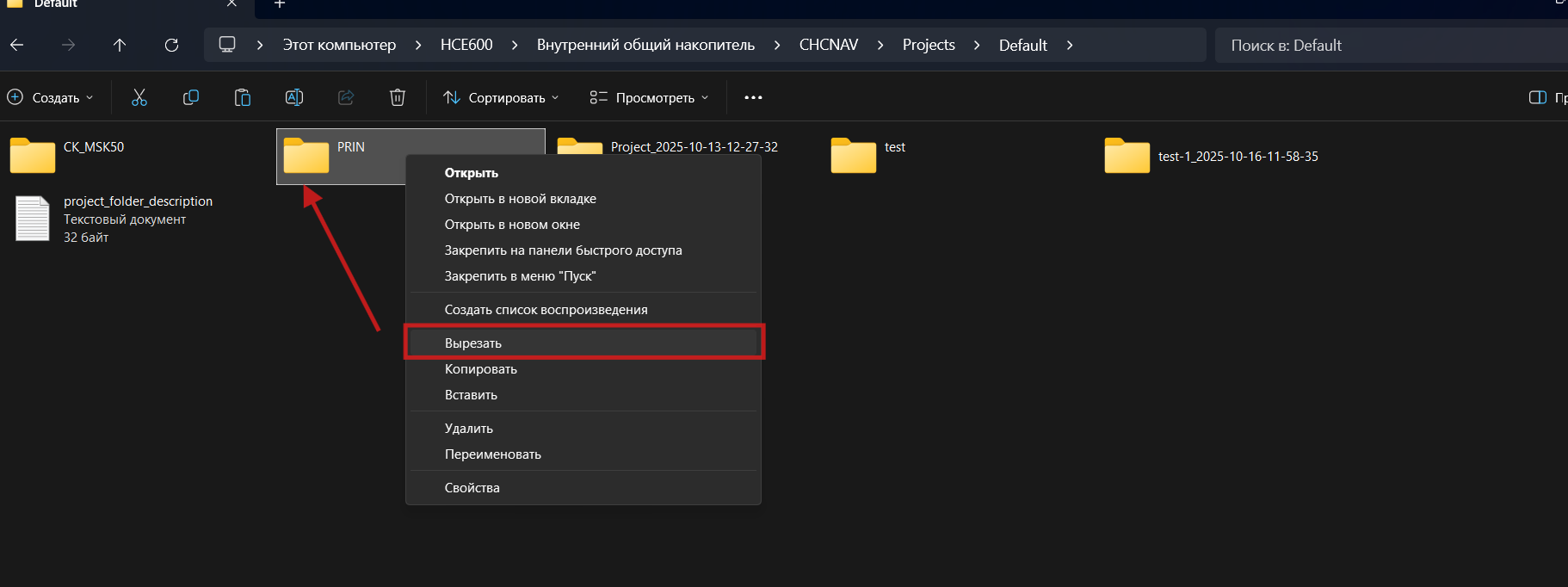The image size is (1568, 587).
Task: Refresh the current folder view
Action: coord(171,45)
